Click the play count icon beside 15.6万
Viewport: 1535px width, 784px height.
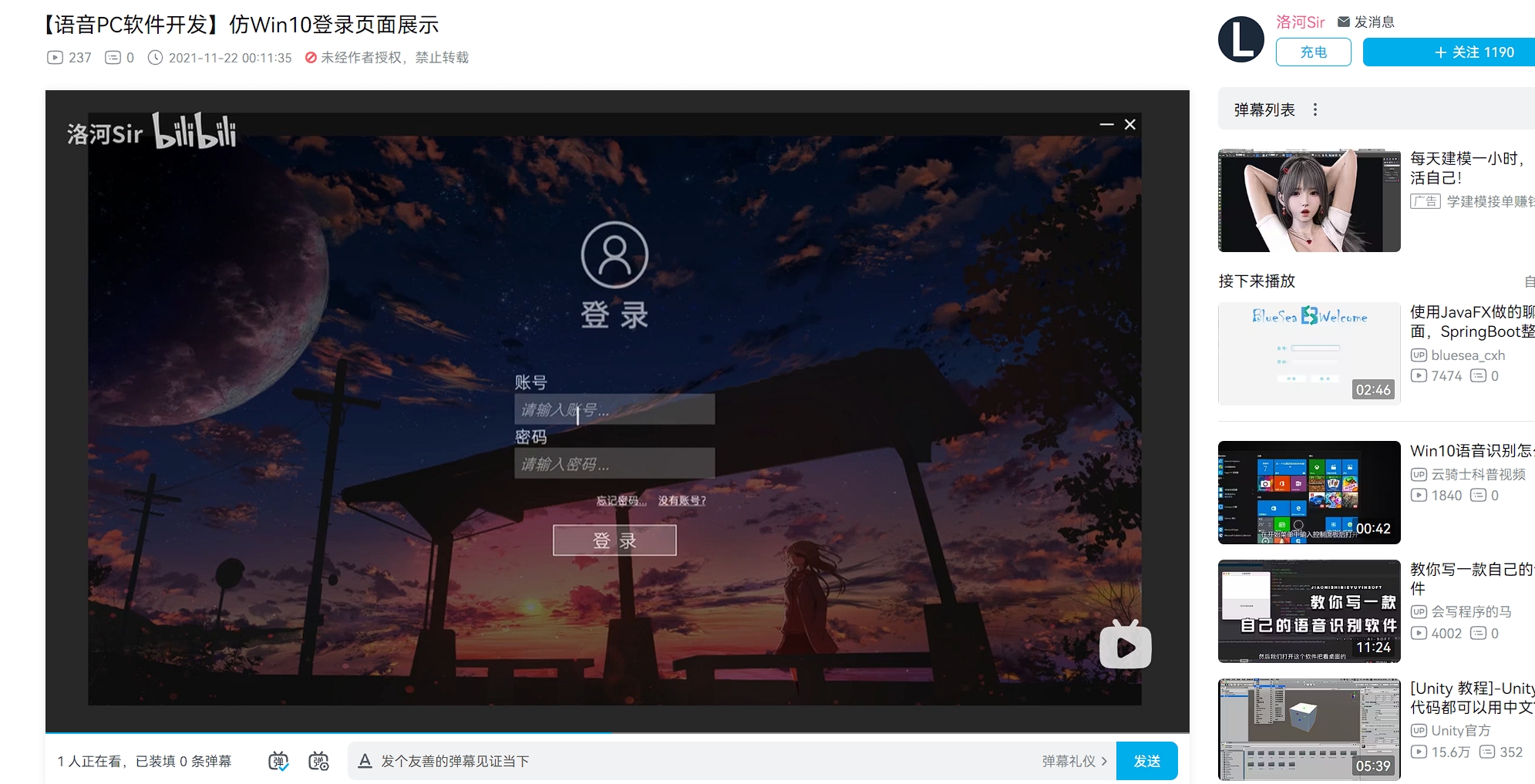(1419, 752)
